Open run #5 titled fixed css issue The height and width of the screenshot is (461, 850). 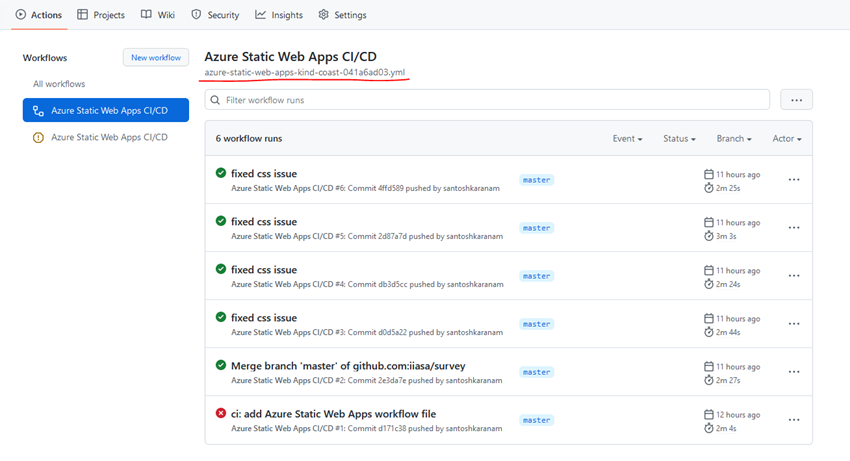pyautogui.click(x=264, y=222)
